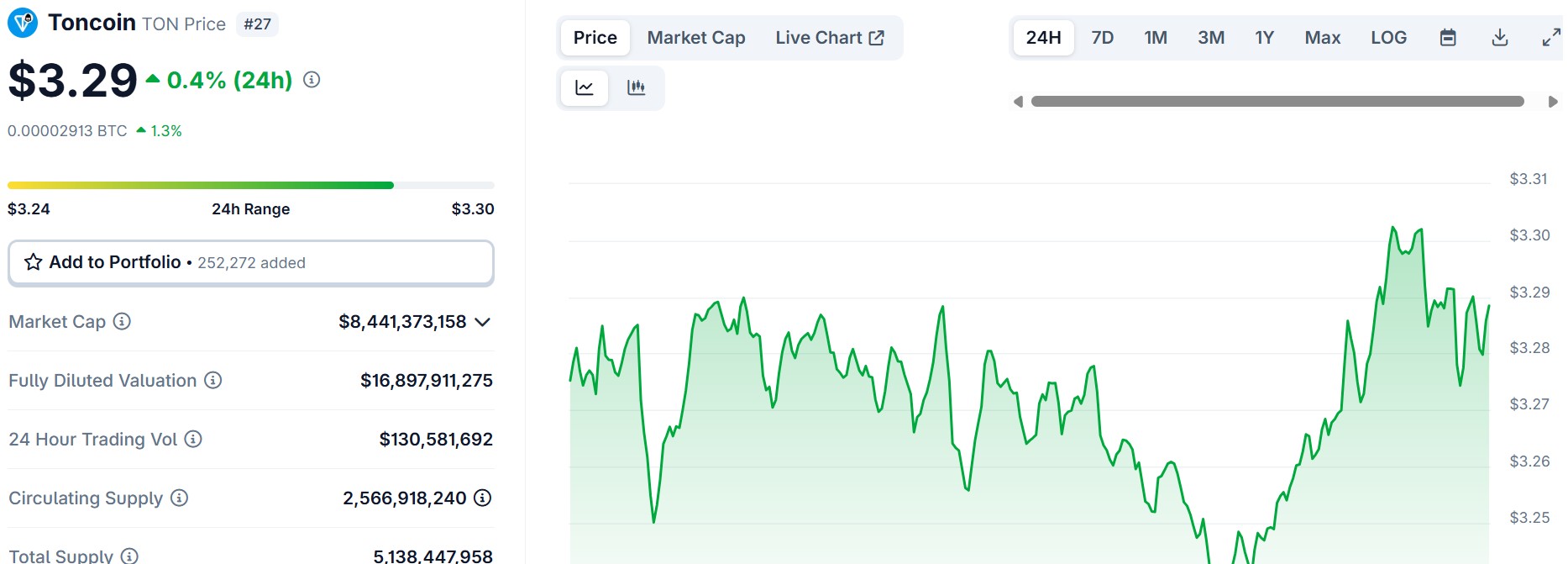Toggle LOG scale on chart

1389,38
